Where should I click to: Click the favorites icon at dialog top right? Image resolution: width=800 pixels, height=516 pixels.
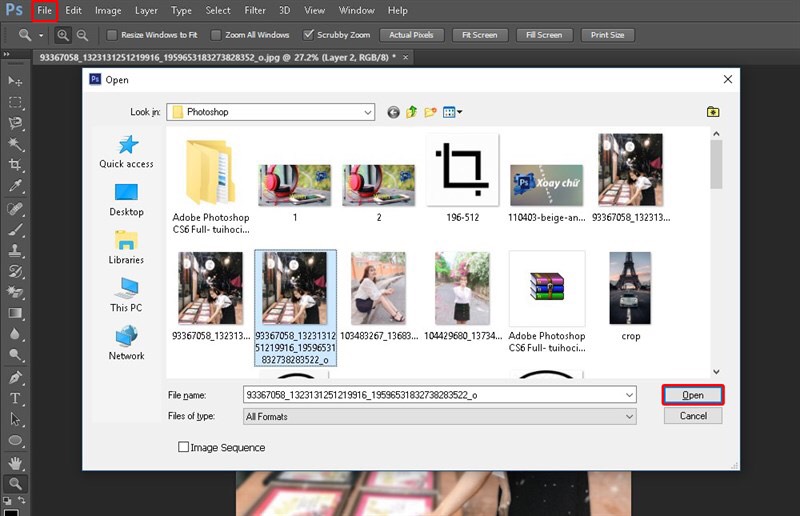click(713, 112)
